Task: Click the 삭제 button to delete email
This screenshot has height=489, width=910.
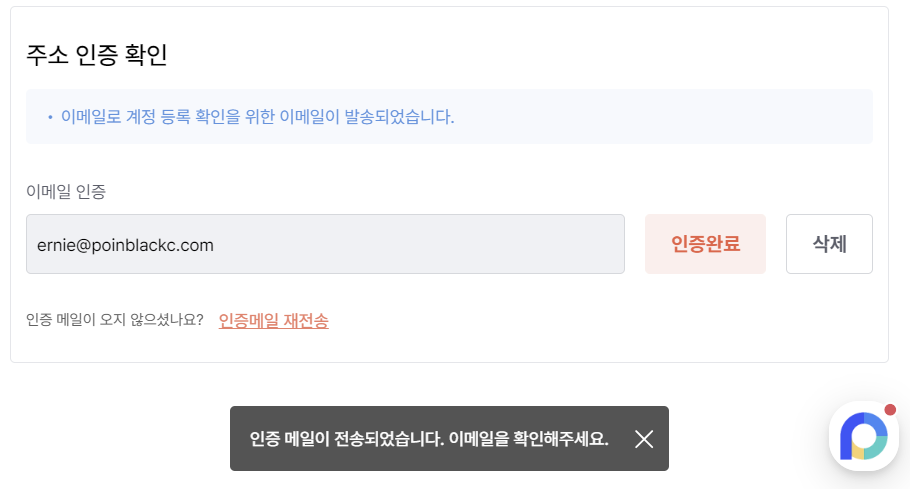Action: click(829, 244)
